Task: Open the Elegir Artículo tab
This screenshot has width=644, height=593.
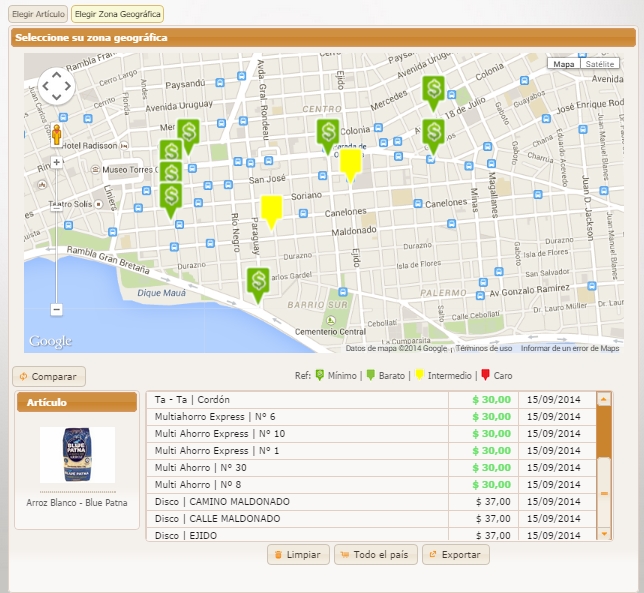Action: (x=38, y=15)
